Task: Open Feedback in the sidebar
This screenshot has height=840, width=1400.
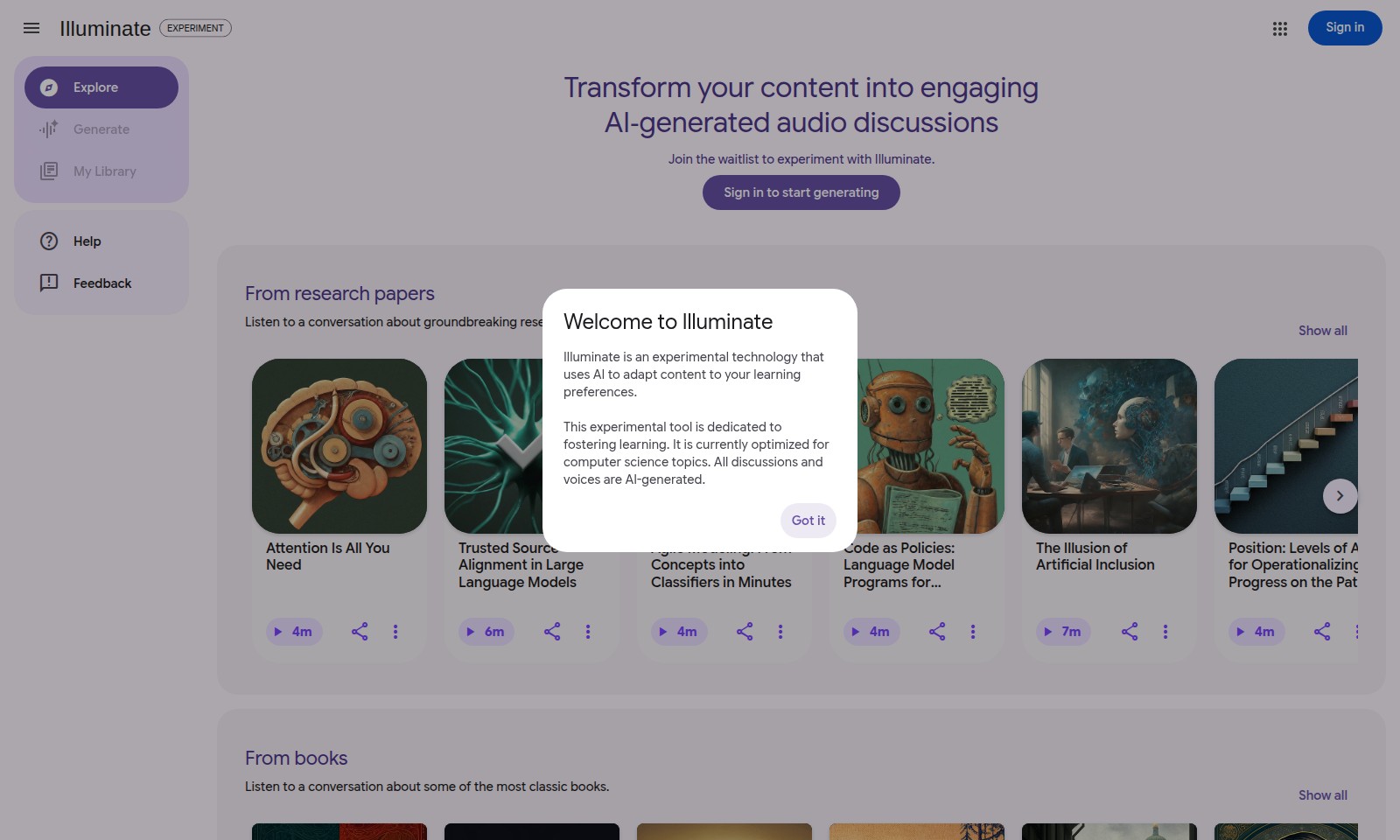Action: click(101, 283)
